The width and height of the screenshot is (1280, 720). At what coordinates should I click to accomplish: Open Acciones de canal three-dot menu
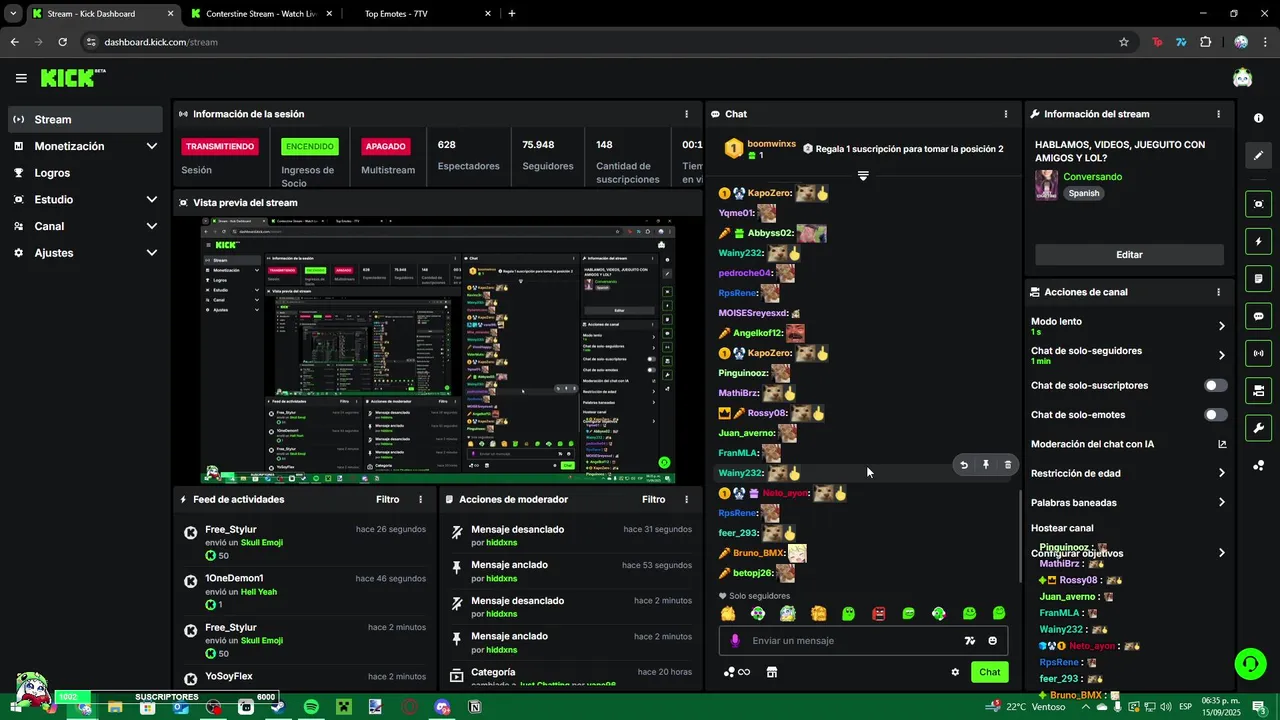point(1218,292)
